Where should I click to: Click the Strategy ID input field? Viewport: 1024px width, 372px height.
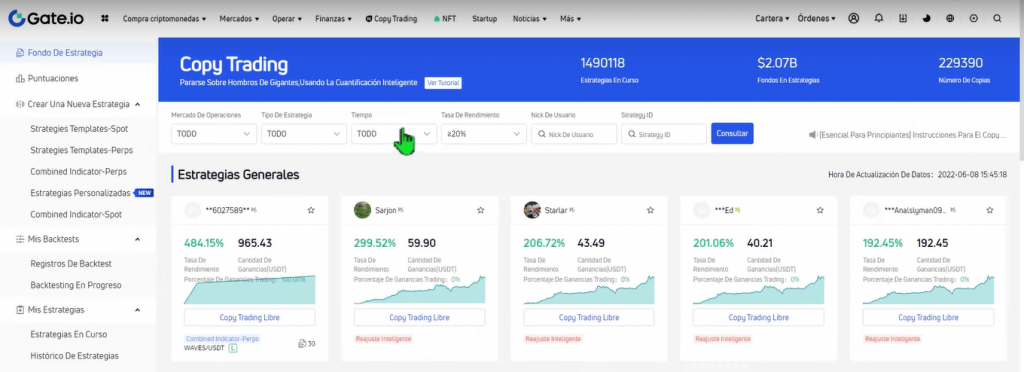click(664, 134)
